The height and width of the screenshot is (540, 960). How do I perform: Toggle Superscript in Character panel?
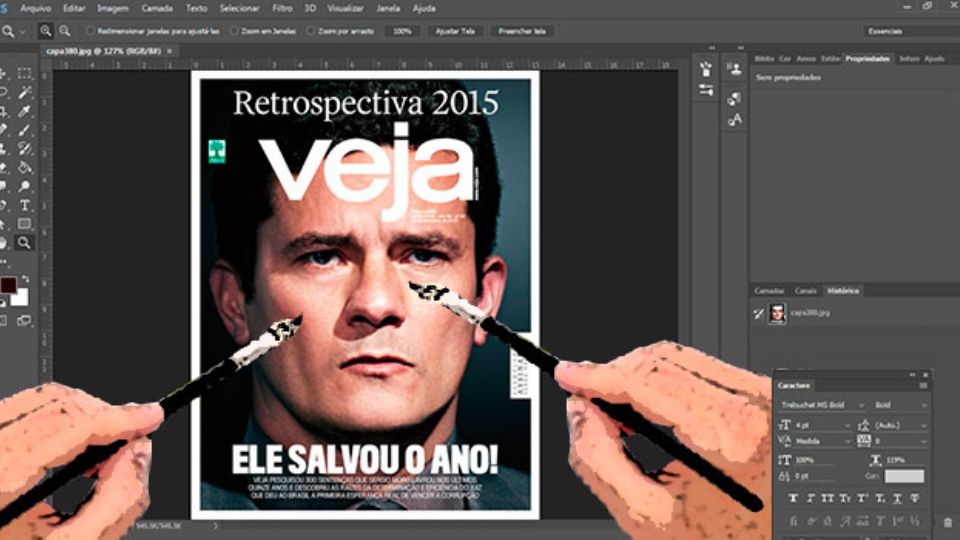(x=862, y=499)
